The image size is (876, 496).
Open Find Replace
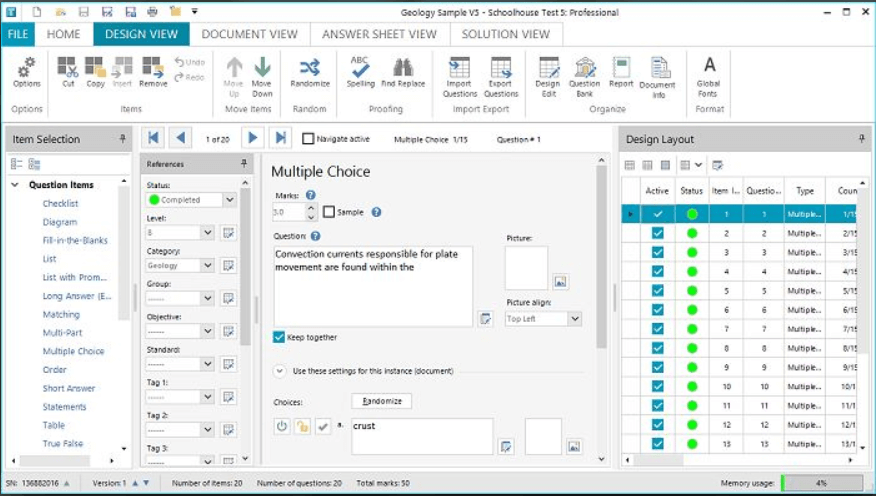click(403, 73)
